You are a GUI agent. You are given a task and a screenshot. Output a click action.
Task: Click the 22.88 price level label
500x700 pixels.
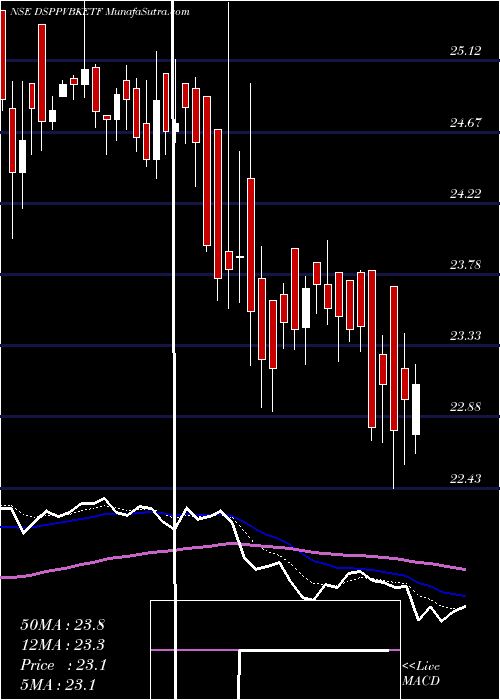[x=465, y=407]
